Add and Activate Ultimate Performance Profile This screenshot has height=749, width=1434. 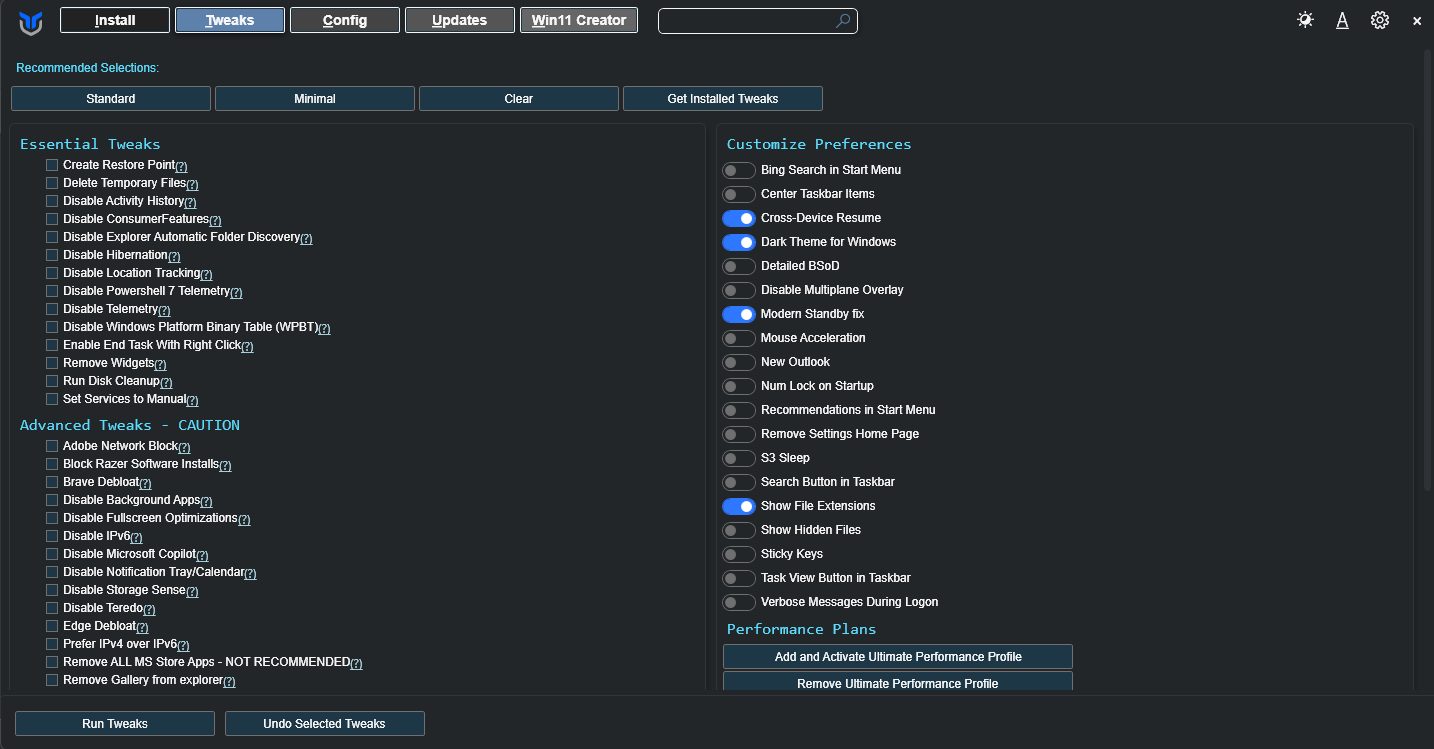(898, 656)
